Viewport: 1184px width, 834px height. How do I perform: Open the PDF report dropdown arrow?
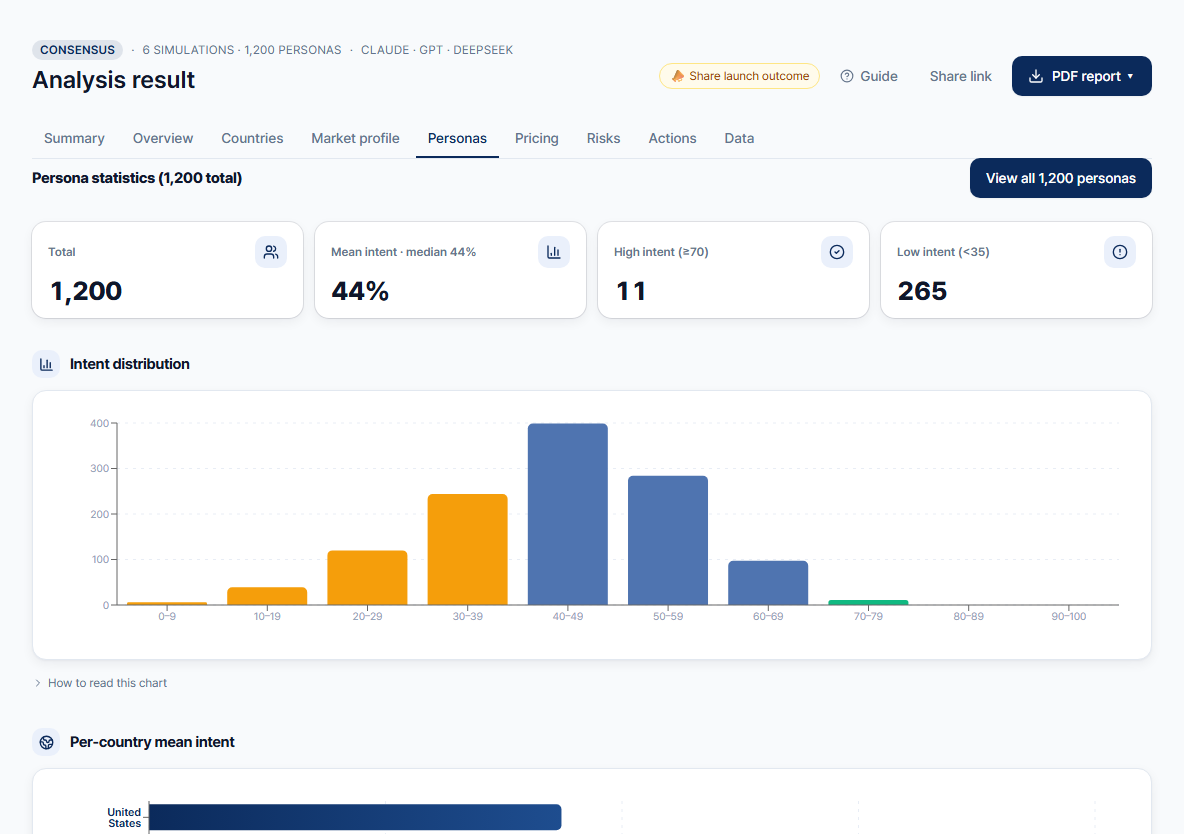(1130, 76)
